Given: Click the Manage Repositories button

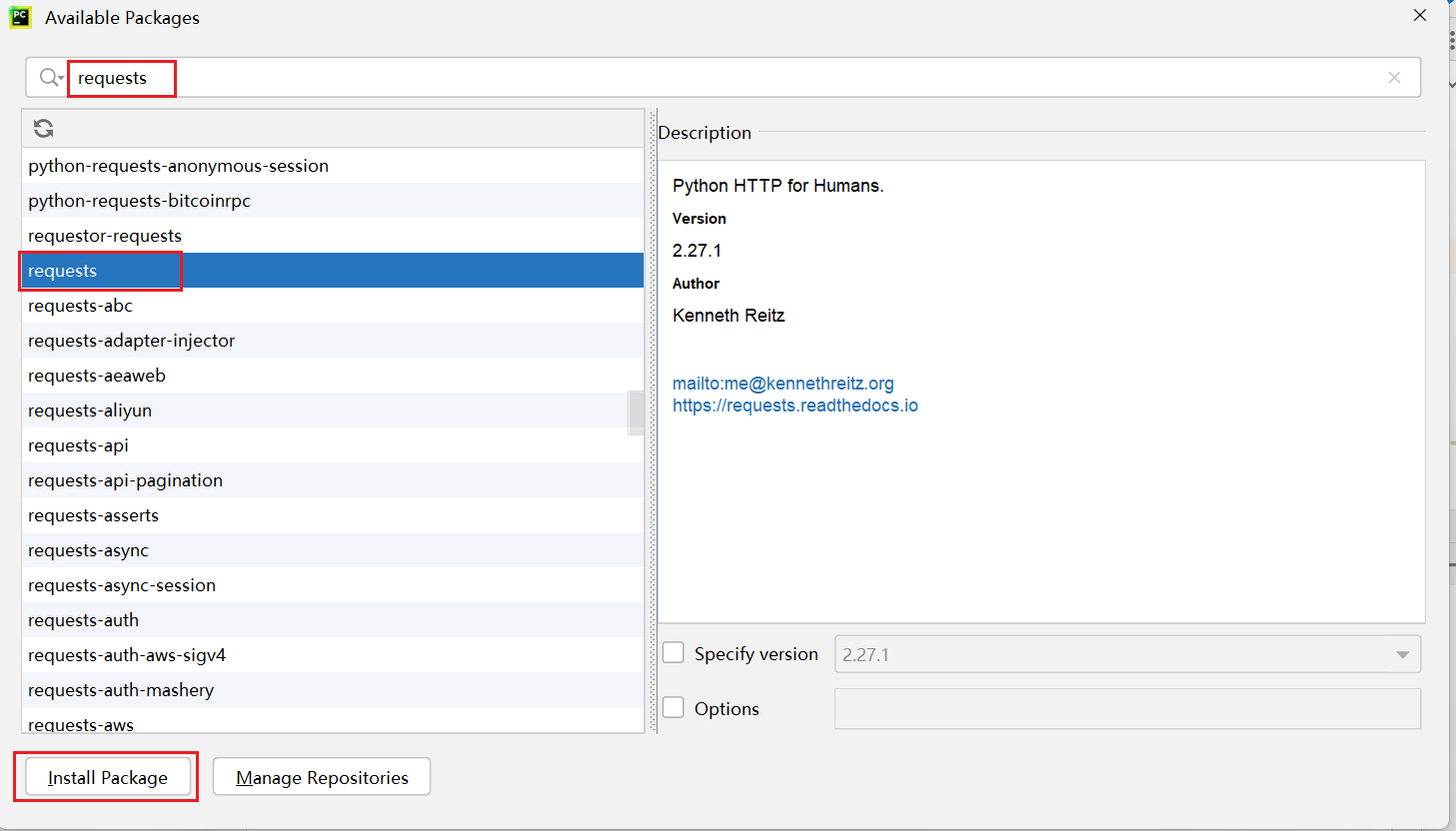Looking at the screenshot, I should coord(322,777).
